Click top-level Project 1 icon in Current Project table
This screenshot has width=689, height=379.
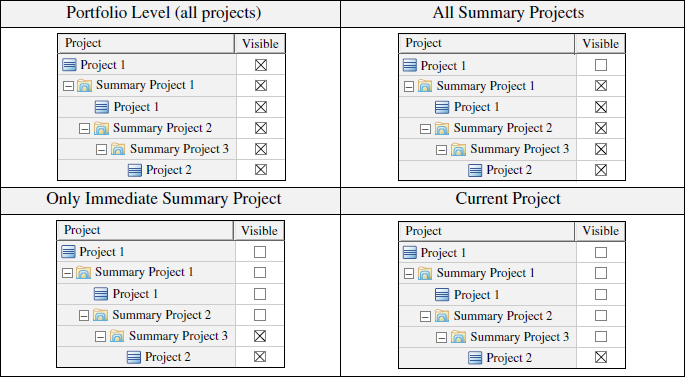point(410,253)
